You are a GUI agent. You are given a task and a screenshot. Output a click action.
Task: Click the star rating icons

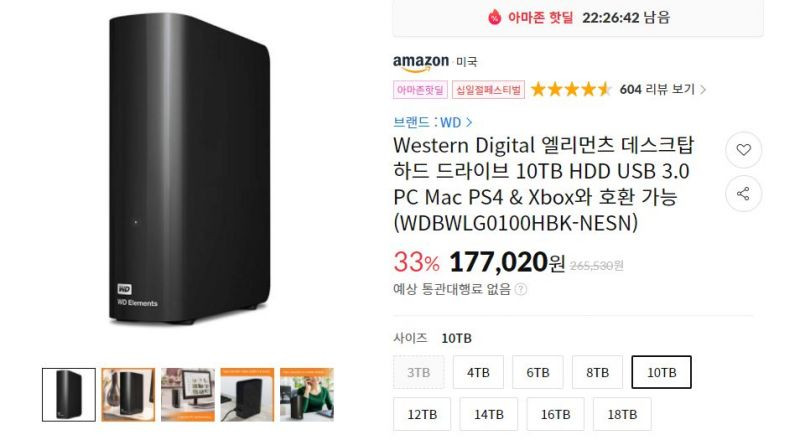pyautogui.click(x=571, y=89)
